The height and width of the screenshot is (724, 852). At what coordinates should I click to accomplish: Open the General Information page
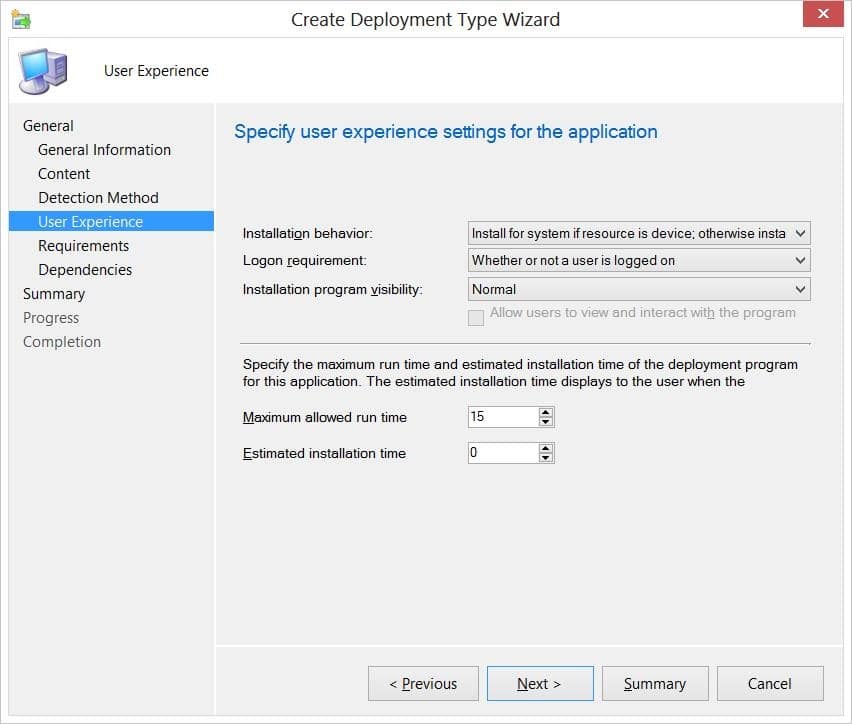(103, 149)
